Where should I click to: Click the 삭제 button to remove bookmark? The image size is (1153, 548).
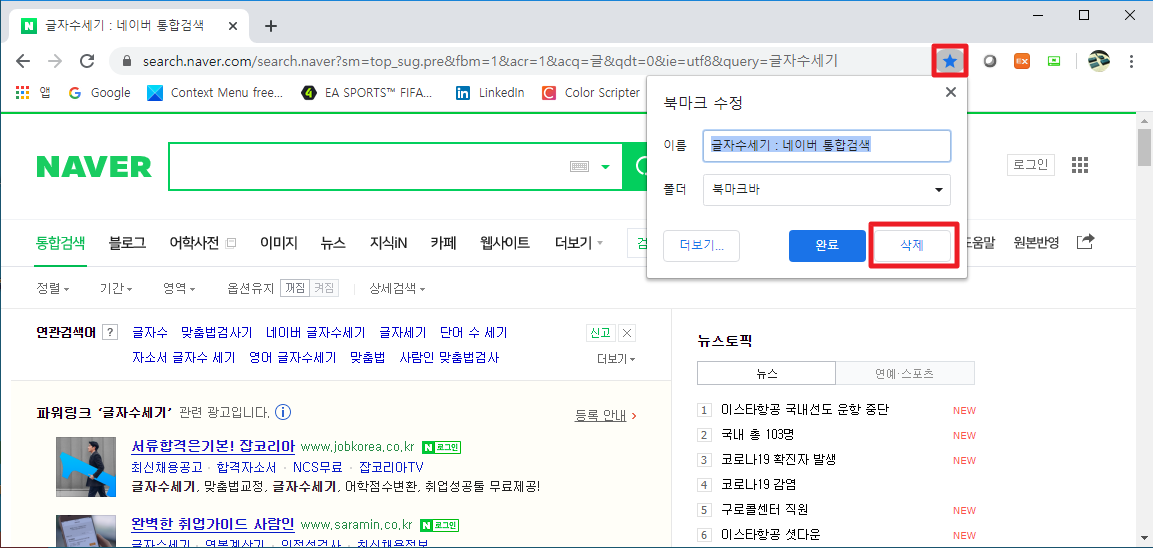click(x=912, y=246)
